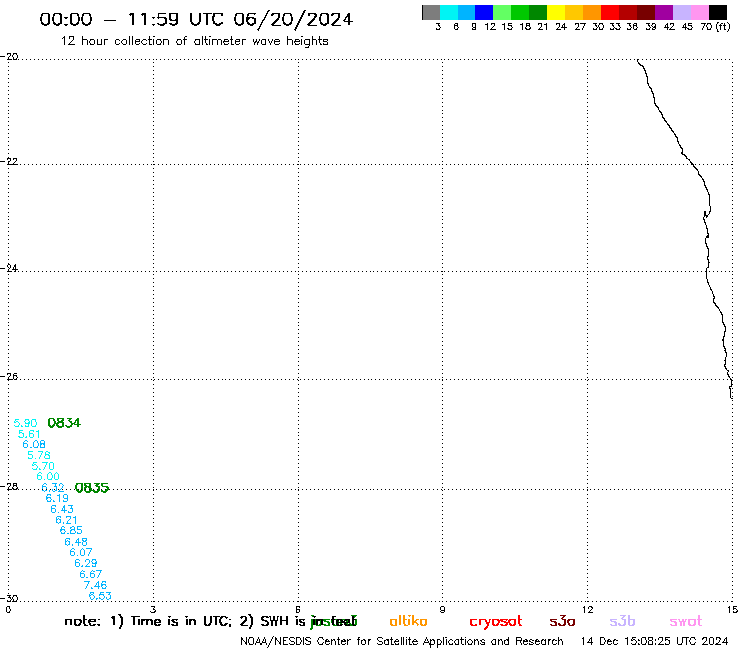
Task: Click the wave height value 6.00
Action: (48, 476)
